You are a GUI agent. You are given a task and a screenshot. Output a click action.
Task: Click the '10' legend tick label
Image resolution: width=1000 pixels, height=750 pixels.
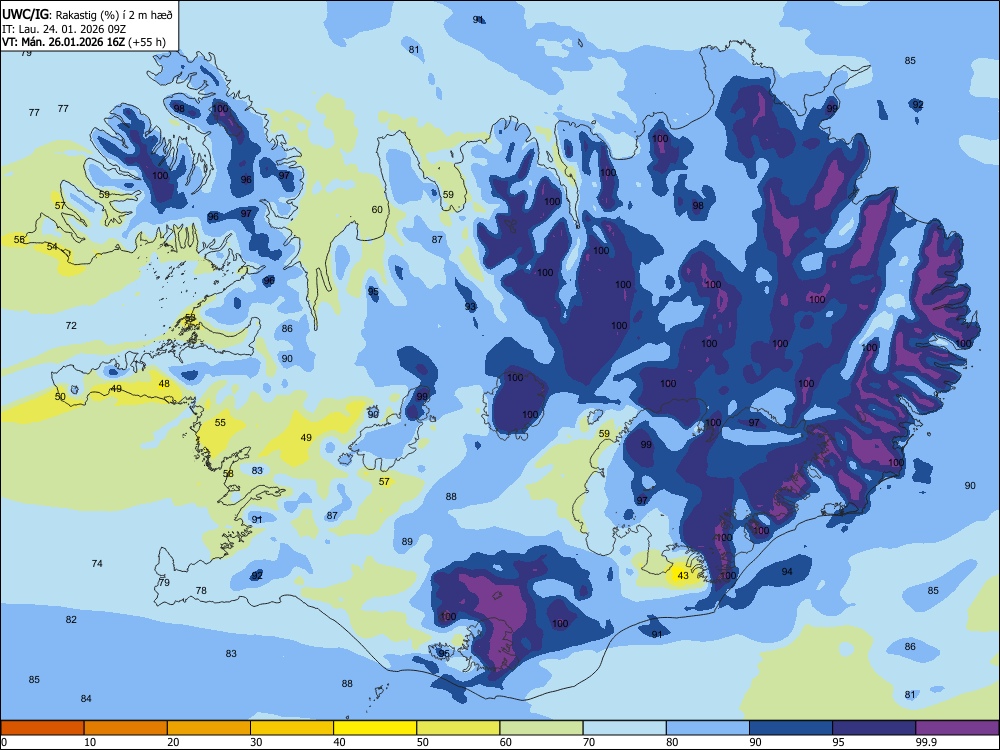pyautogui.click(x=90, y=742)
